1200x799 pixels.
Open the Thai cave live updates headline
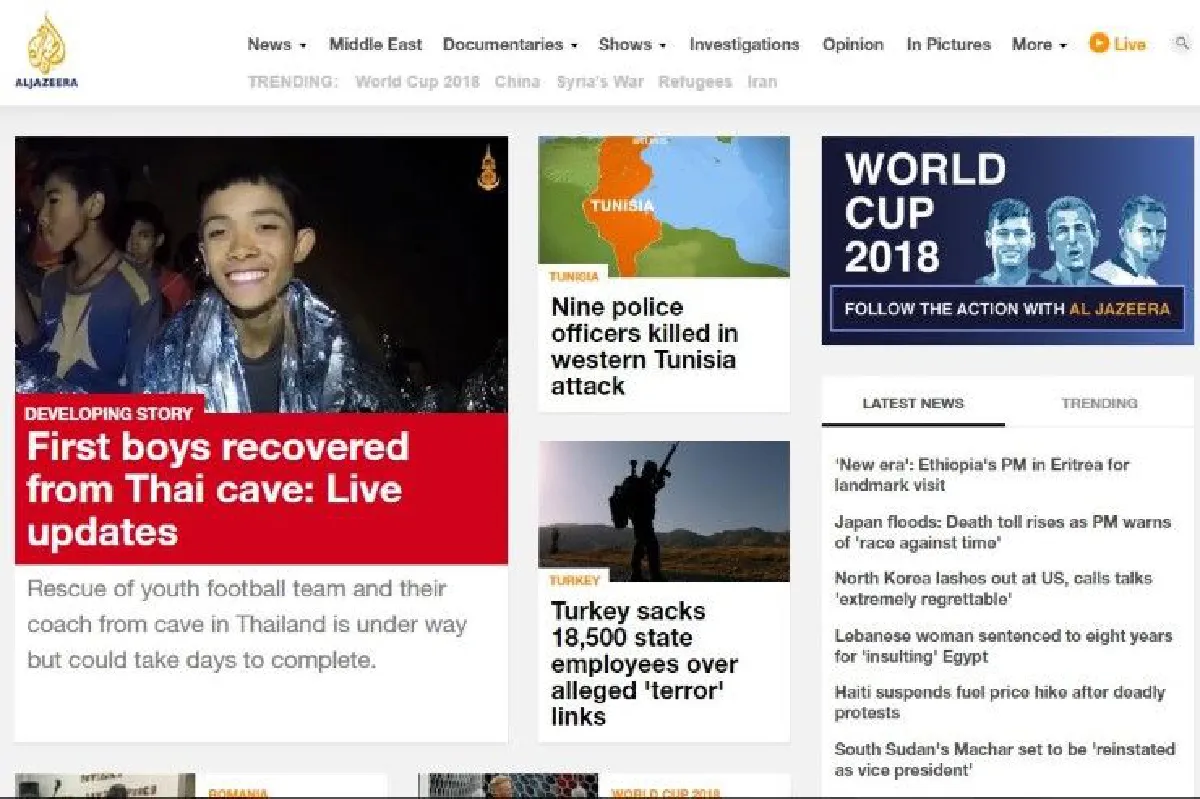click(x=218, y=489)
